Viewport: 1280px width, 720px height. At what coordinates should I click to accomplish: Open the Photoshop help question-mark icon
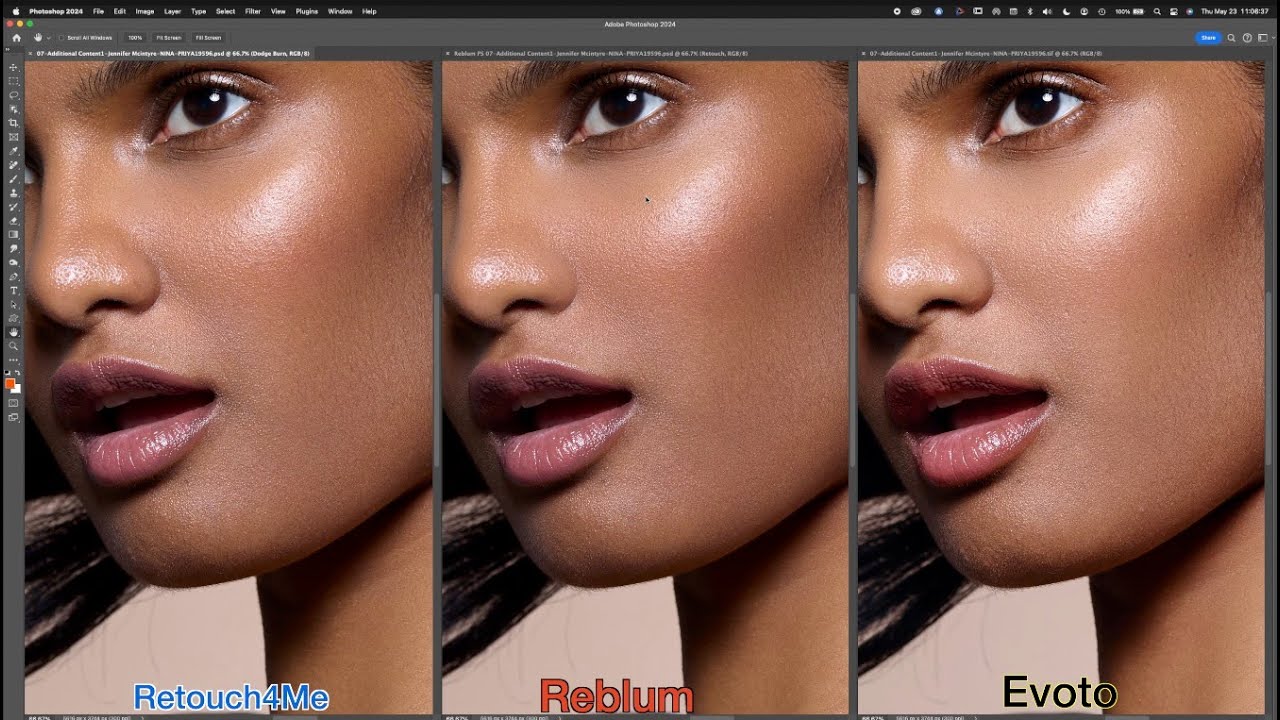pyautogui.click(x=1247, y=38)
